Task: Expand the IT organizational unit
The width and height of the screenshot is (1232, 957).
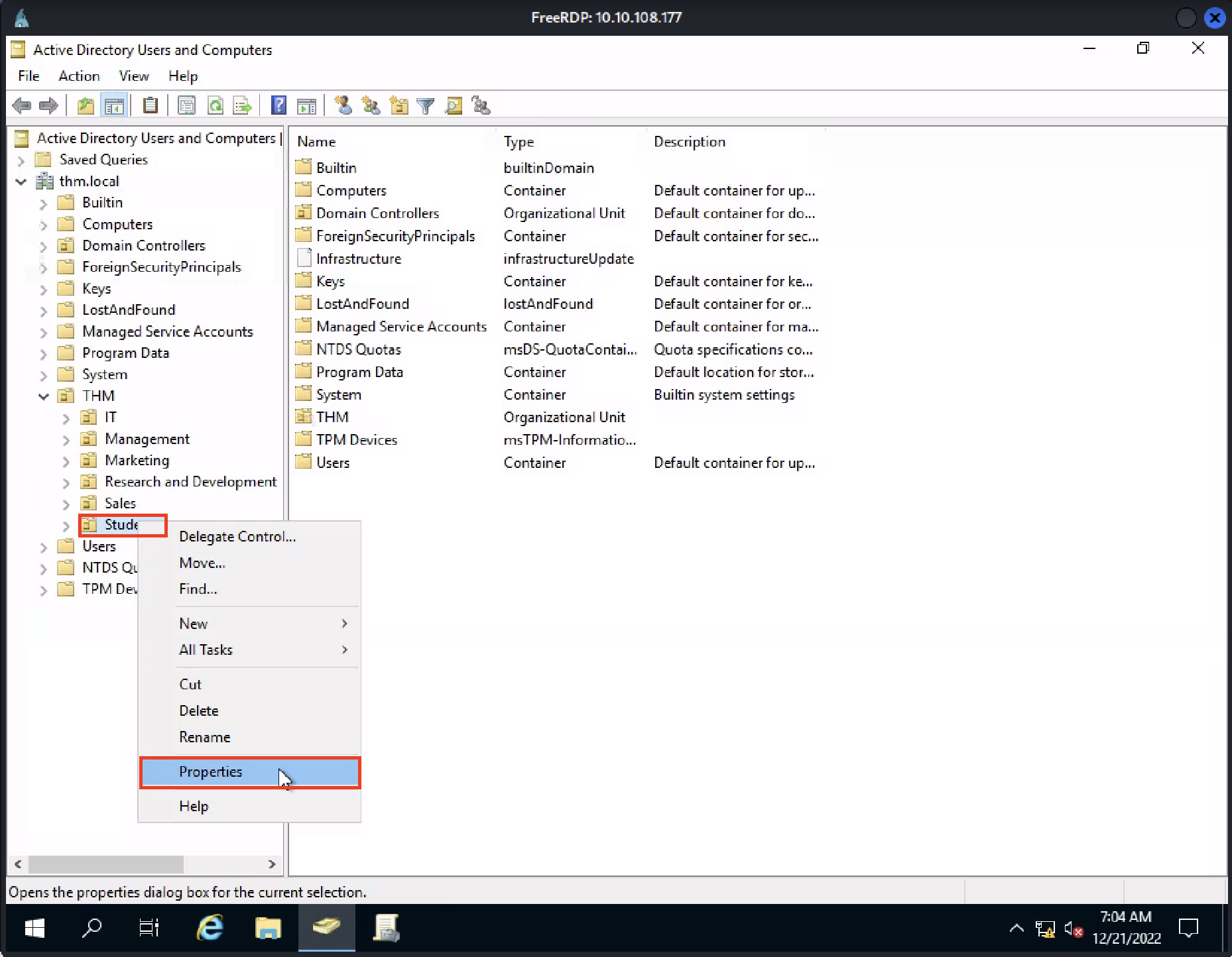Action: click(66, 418)
